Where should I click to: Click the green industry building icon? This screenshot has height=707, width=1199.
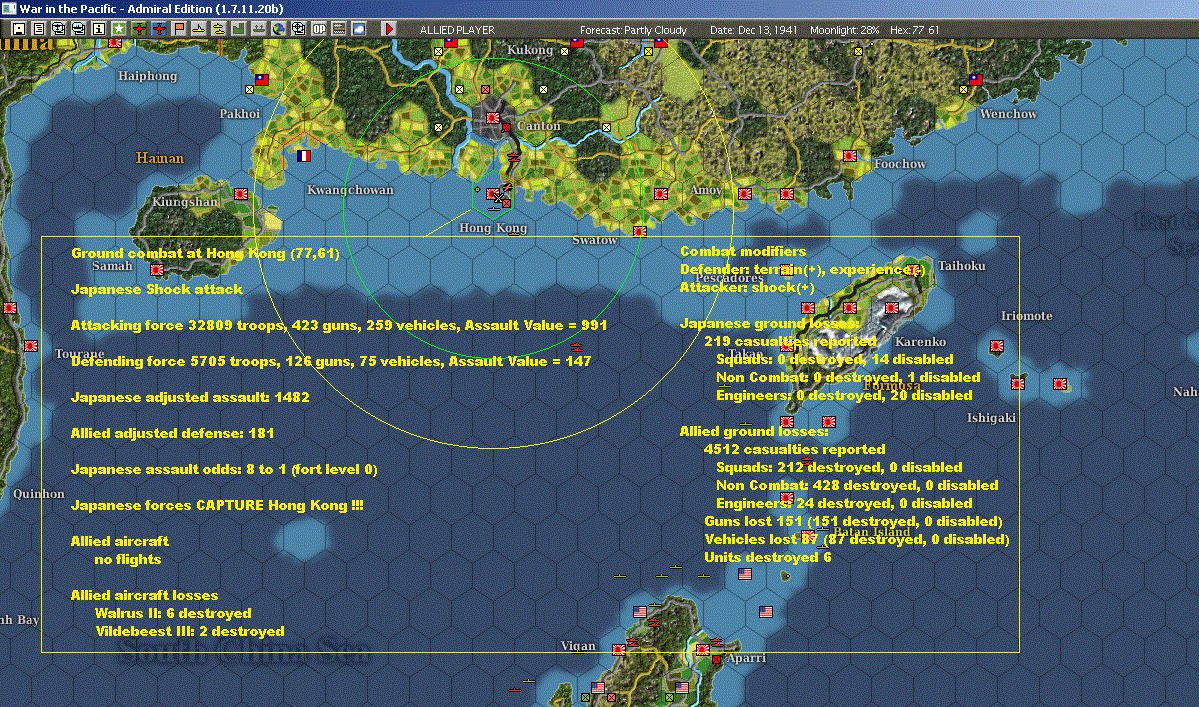coord(239,29)
